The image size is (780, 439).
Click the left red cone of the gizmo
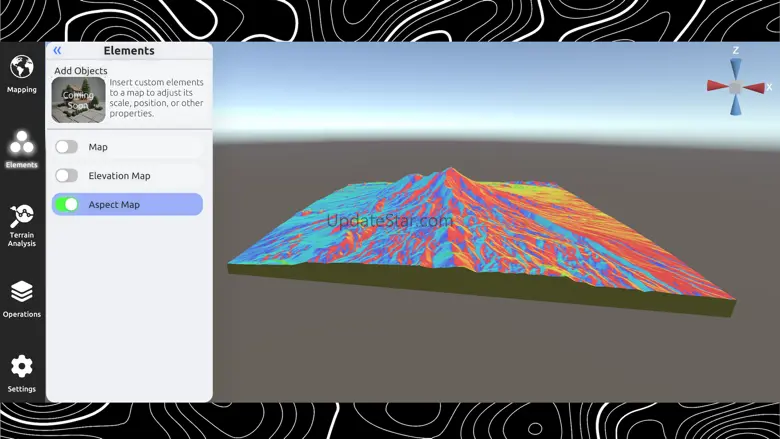[718, 86]
